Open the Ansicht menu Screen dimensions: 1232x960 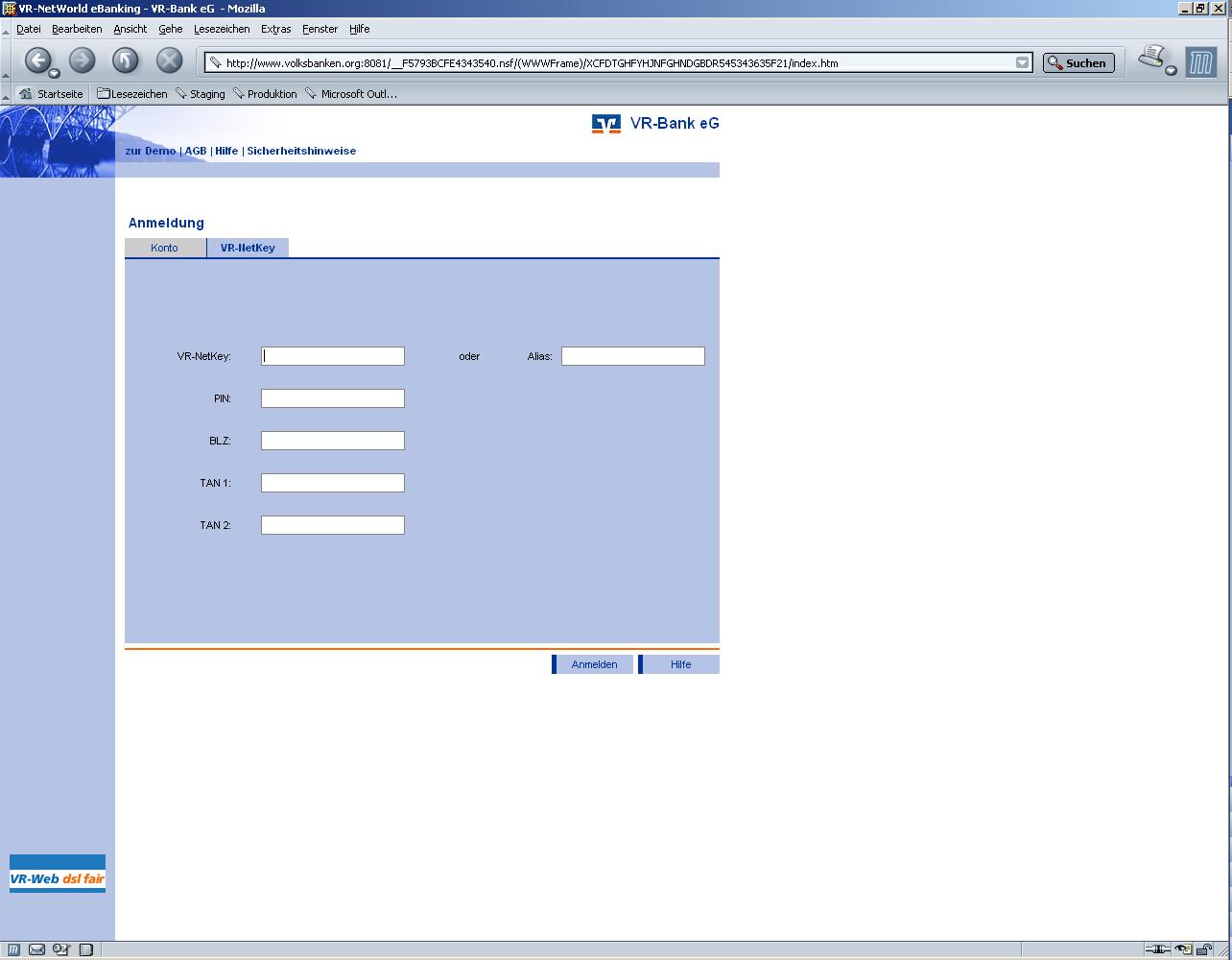[x=130, y=29]
